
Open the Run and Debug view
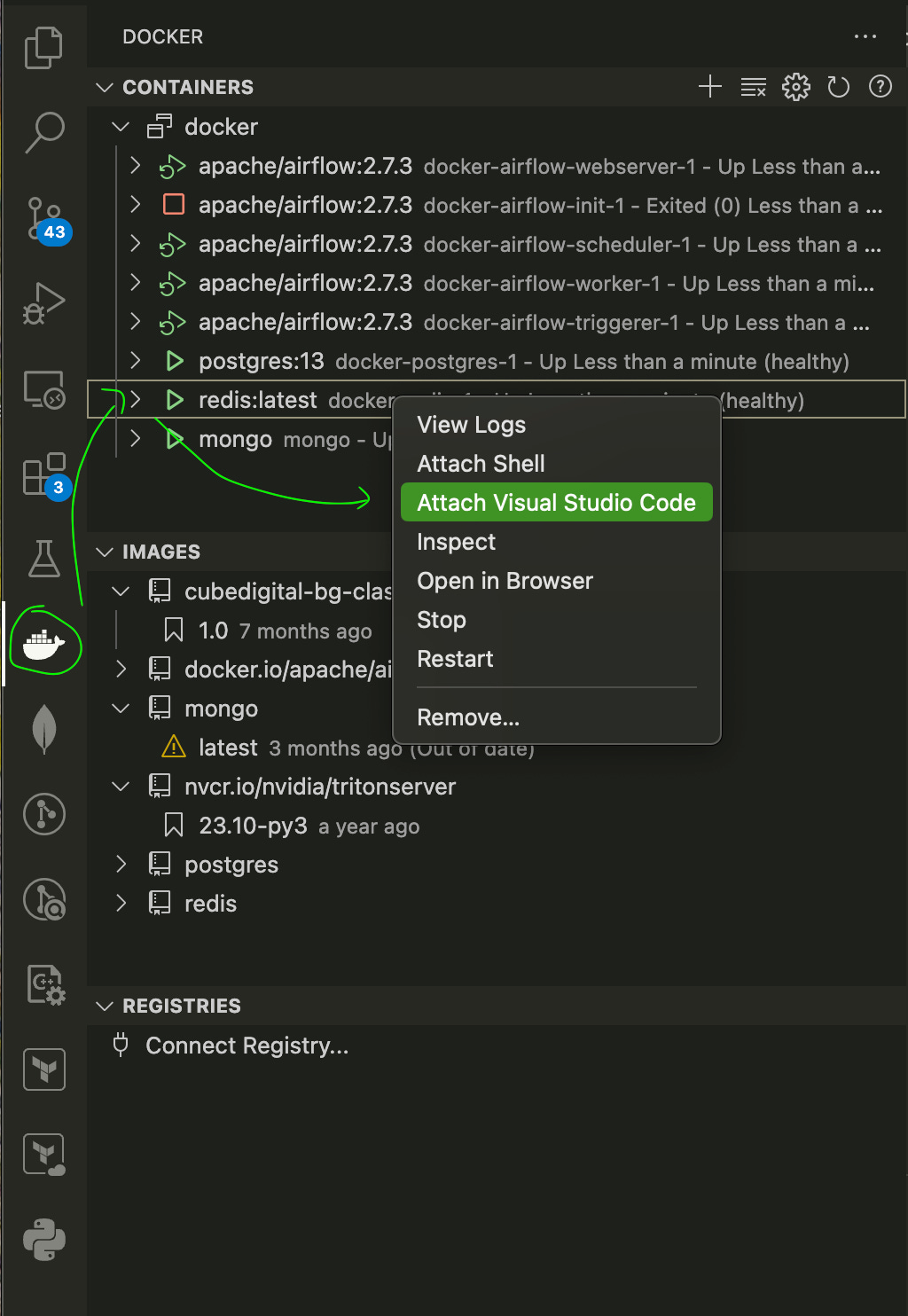43,304
